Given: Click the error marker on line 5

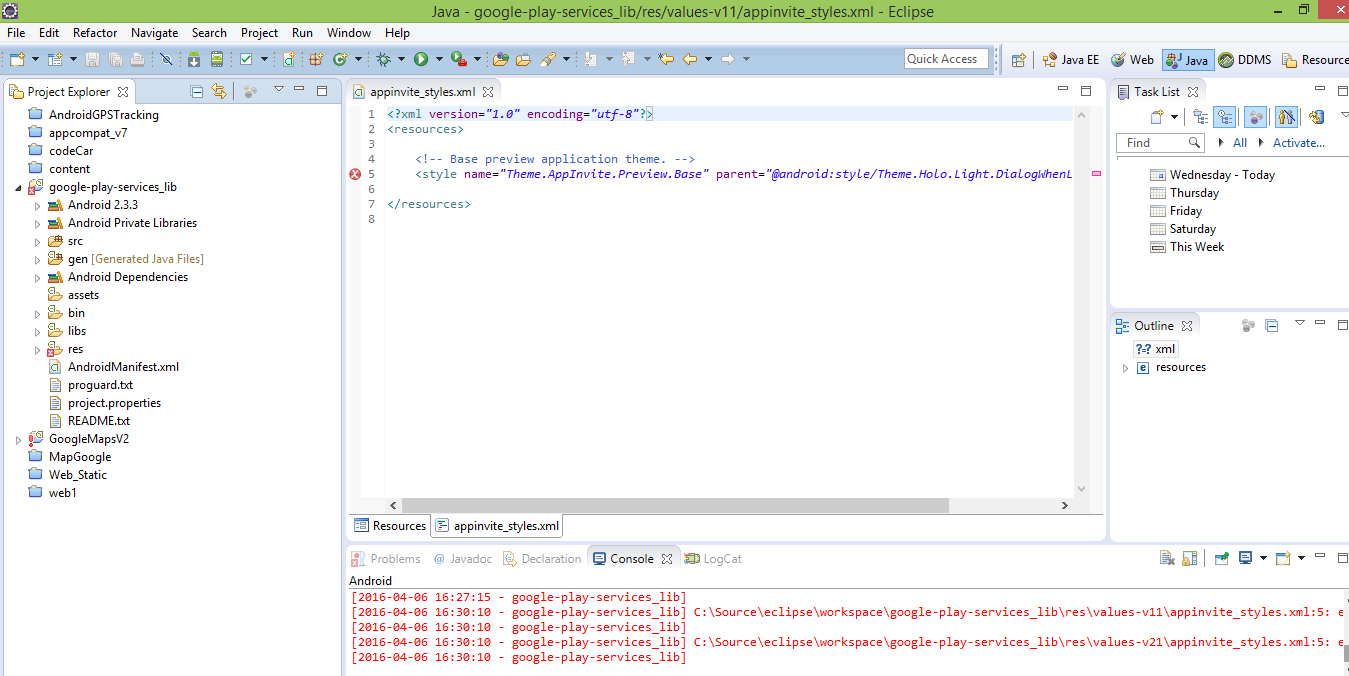Looking at the screenshot, I should (355, 174).
